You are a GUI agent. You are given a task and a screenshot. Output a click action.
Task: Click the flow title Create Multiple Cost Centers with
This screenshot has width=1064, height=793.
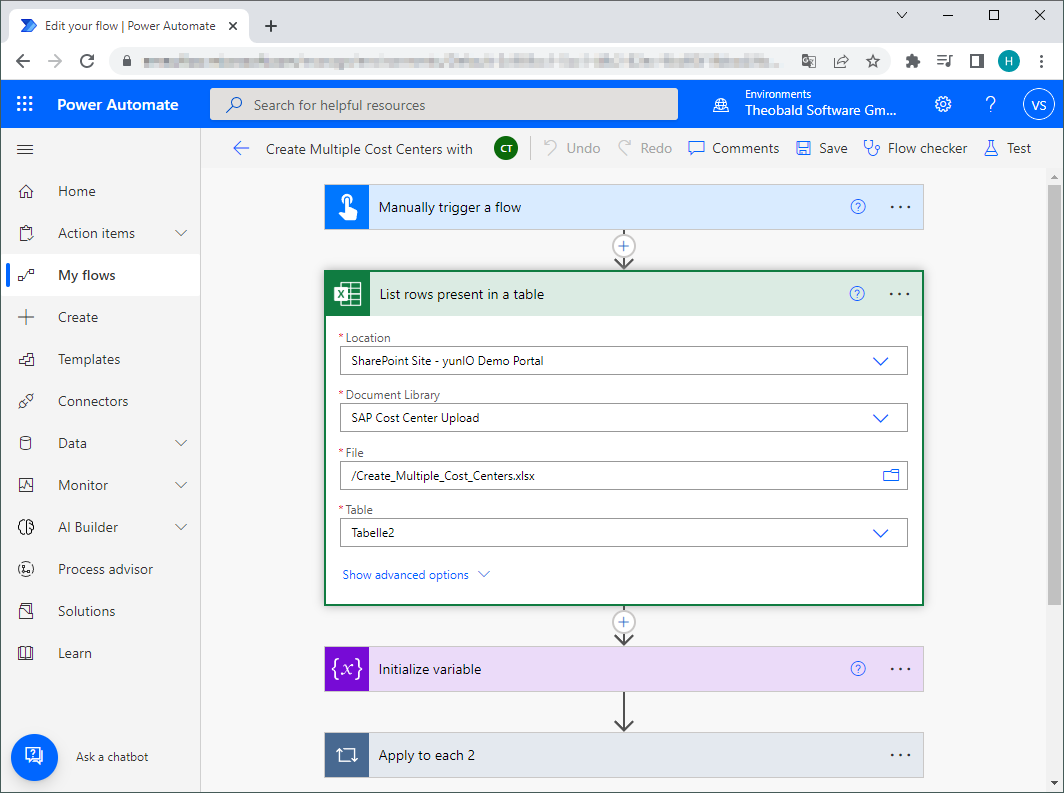pyautogui.click(x=369, y=149)
